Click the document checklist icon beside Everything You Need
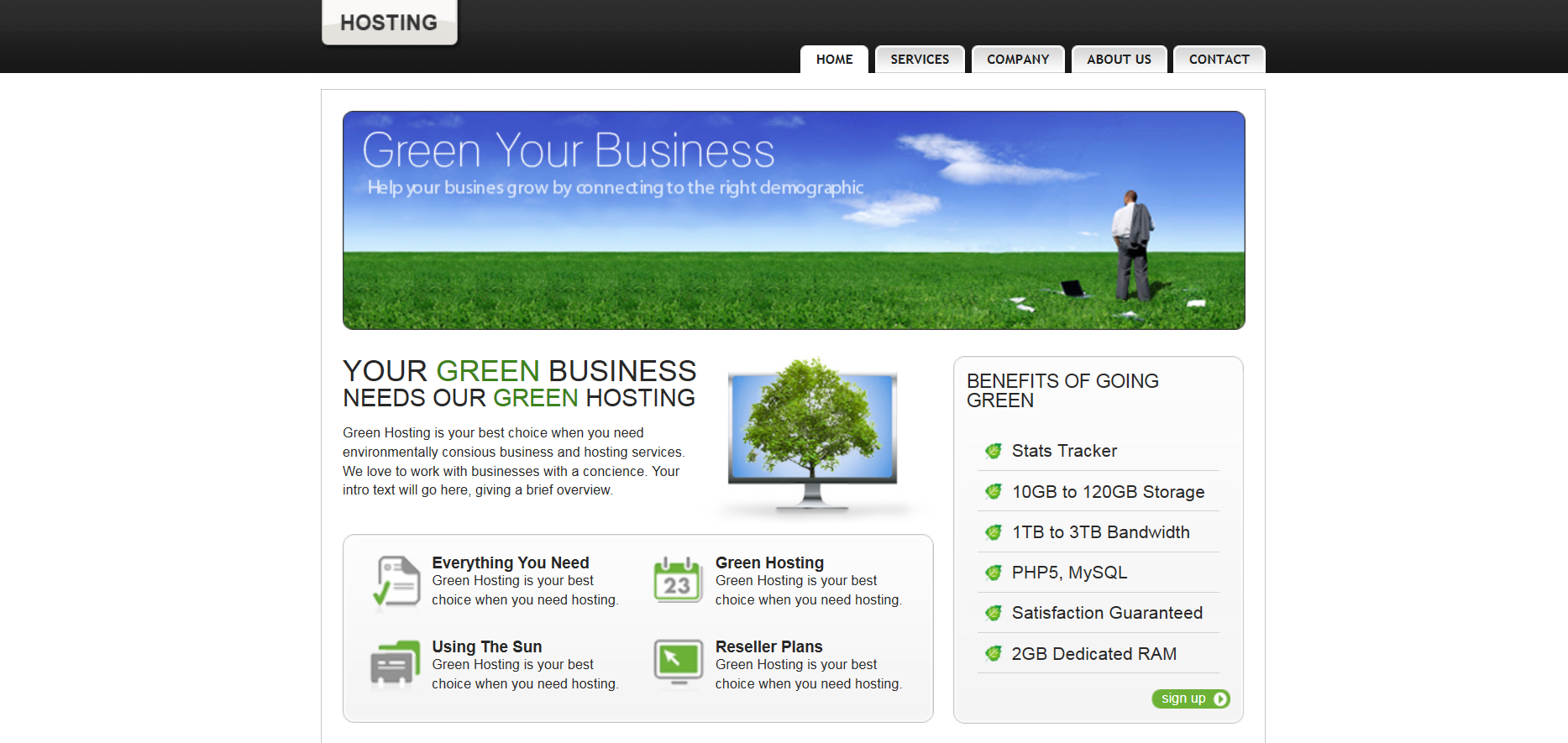Screen dimensions: 1568x743 tap(396, 581)
